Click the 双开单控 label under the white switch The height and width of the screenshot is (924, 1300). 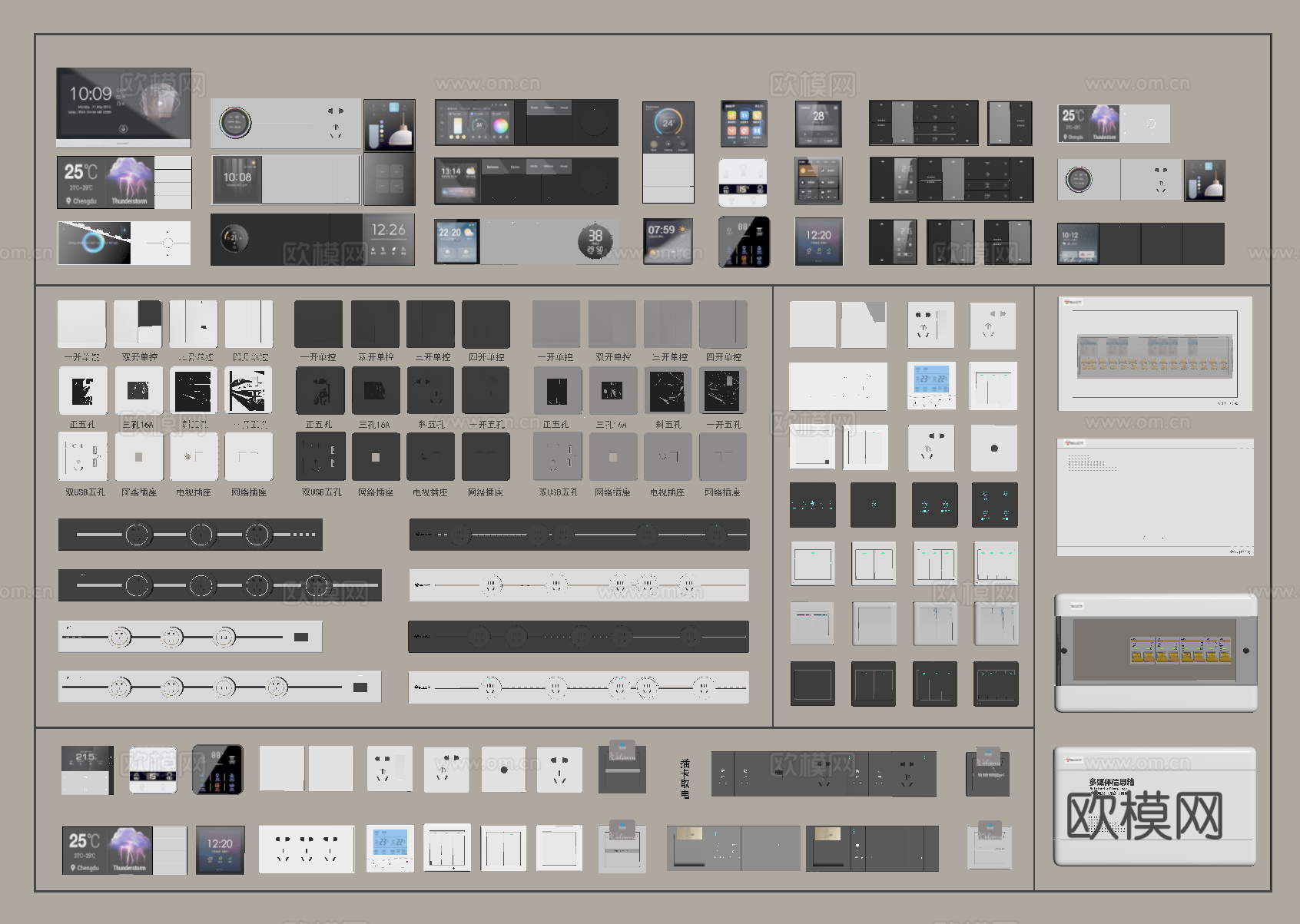pyautogui.click(x=139, y=357)
